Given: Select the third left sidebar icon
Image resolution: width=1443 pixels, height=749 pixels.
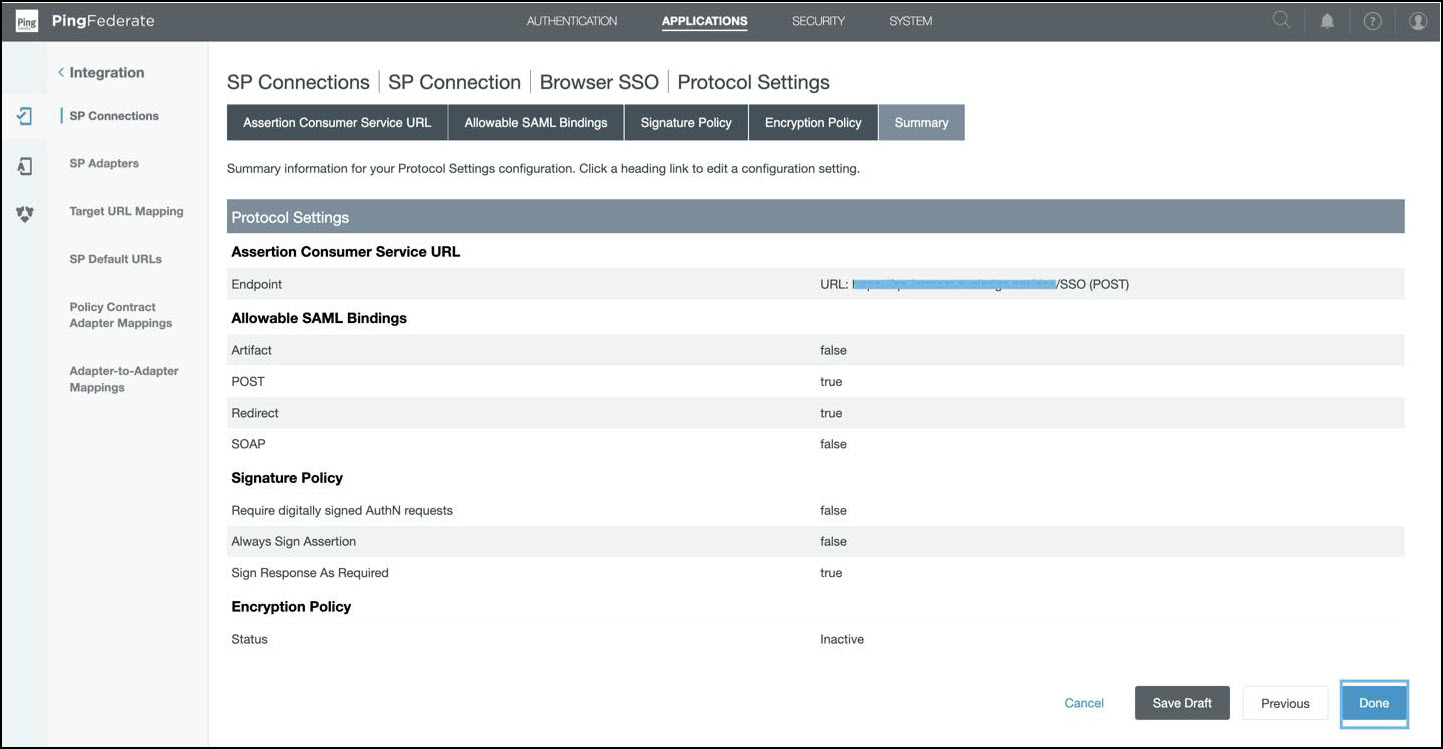Looking at the screenshot, I should click(x=25, y=213).
